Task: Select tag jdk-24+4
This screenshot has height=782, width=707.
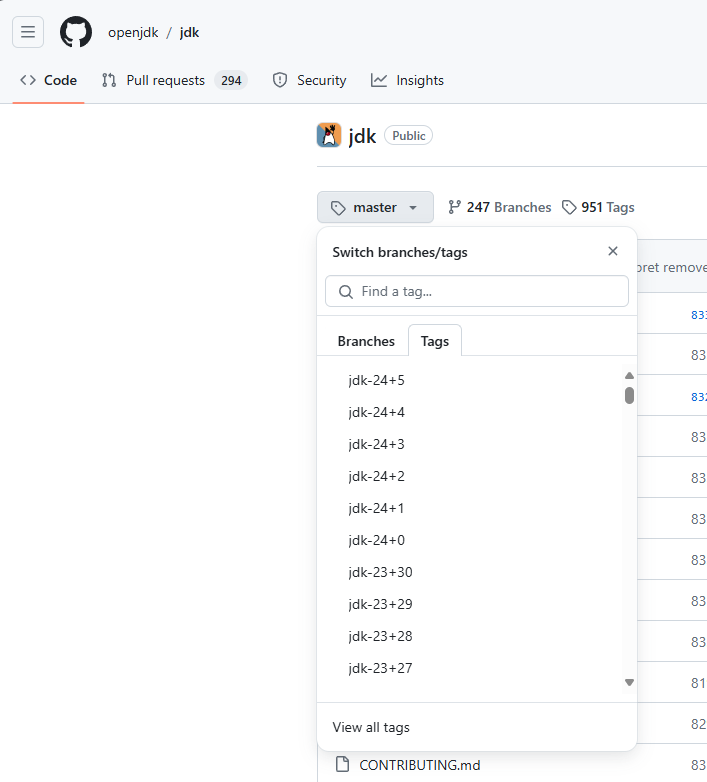Action: pos(376,412)
